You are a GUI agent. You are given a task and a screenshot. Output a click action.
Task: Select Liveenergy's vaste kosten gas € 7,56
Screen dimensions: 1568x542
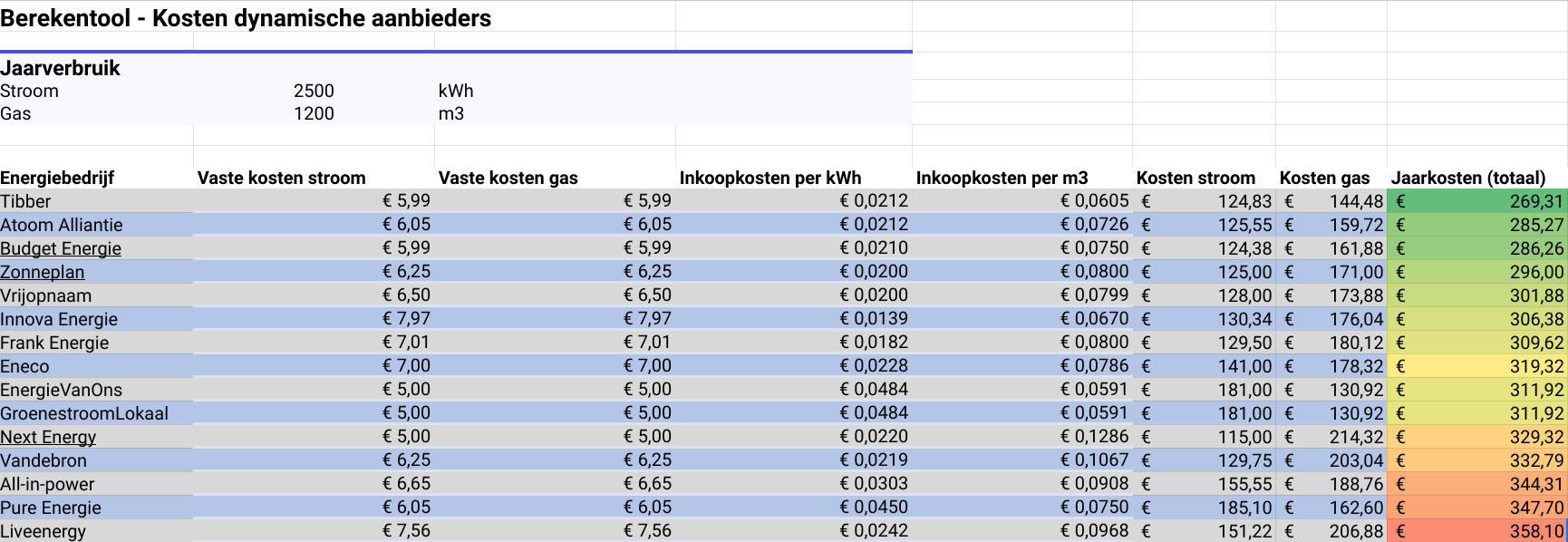pos(647,530)
